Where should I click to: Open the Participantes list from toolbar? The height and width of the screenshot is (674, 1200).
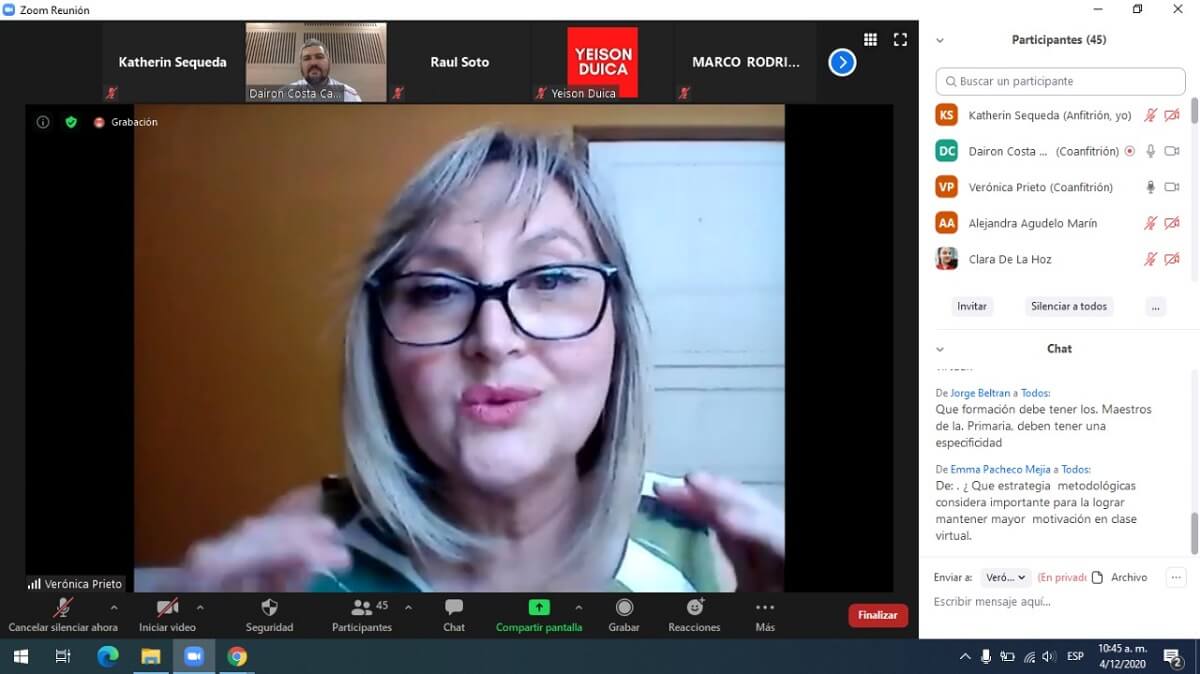pyautogui.click(x=361, y=608)
